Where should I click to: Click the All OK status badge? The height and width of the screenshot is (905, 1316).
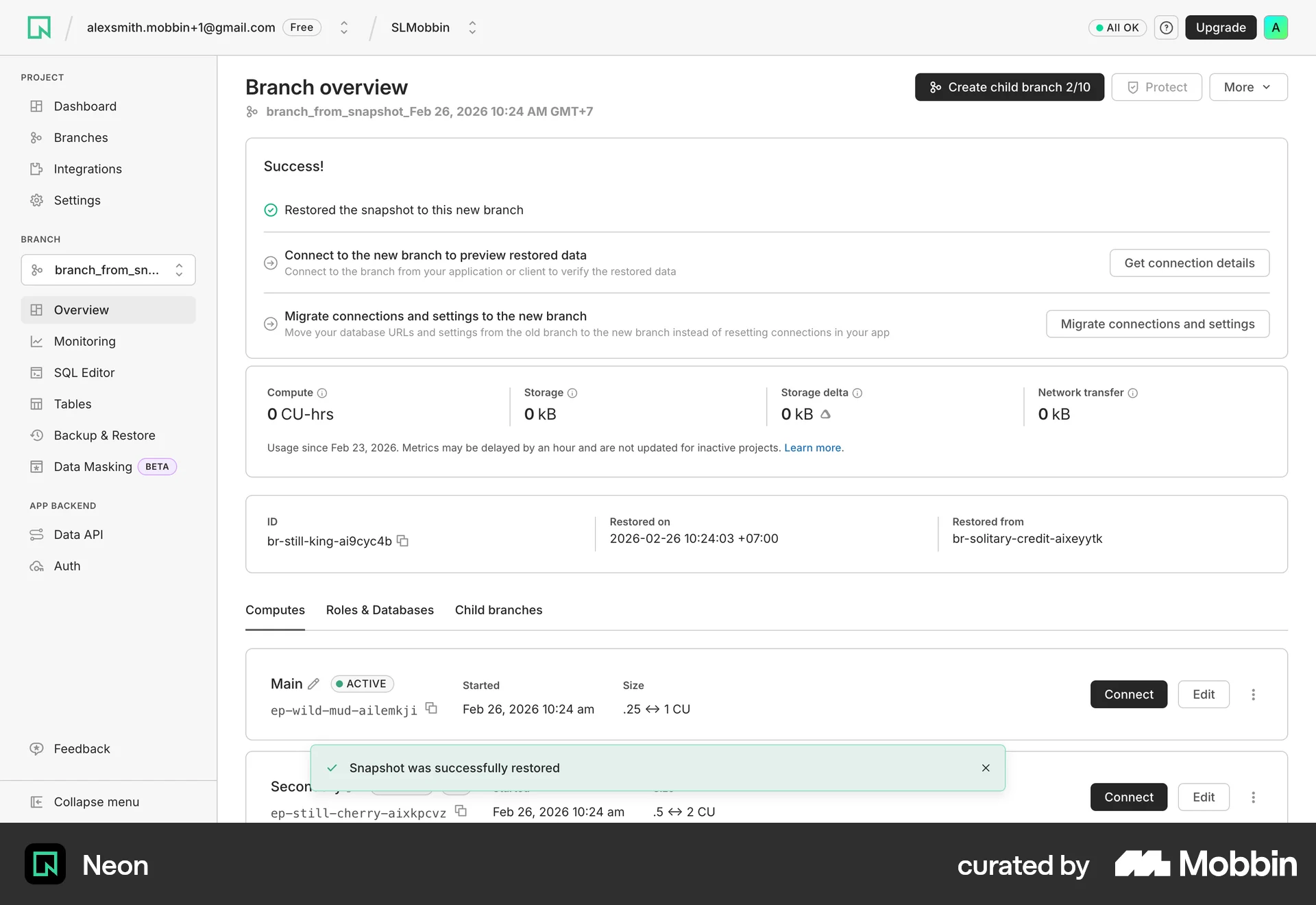click(x=1117, y=27)
